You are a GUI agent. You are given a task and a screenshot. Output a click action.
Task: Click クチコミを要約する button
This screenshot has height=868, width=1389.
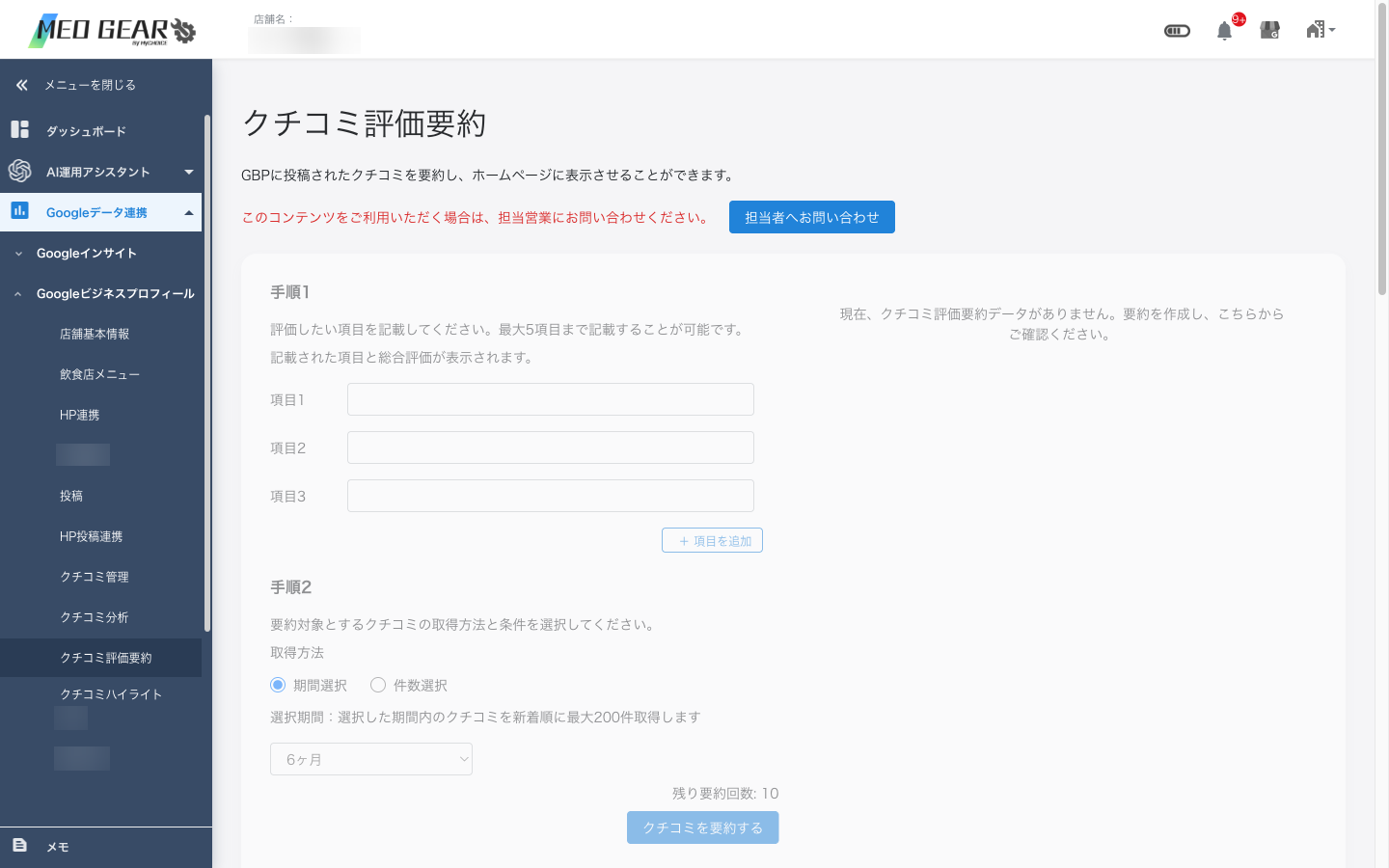pyautogui.click(x=702, y=827)
